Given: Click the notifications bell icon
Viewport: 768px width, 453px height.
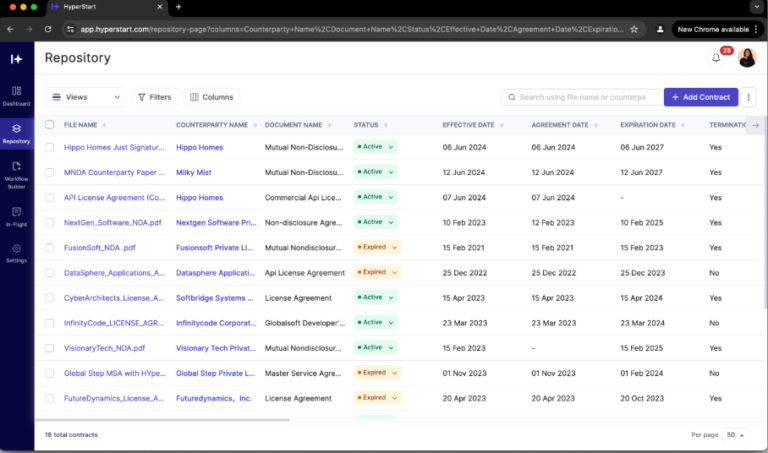Looking at the screenshot, I should 716,58.
